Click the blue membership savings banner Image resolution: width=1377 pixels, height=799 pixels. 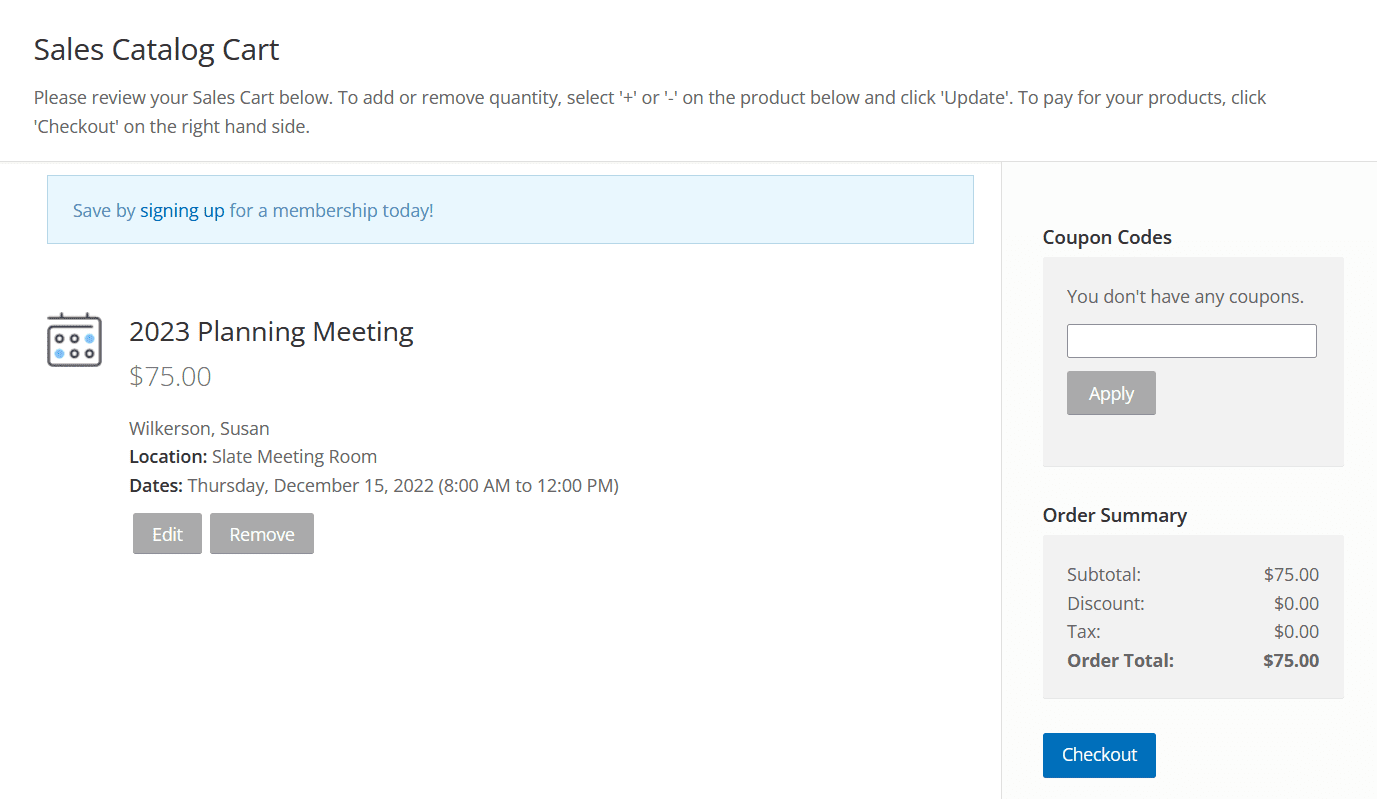(x=510, y=209)
